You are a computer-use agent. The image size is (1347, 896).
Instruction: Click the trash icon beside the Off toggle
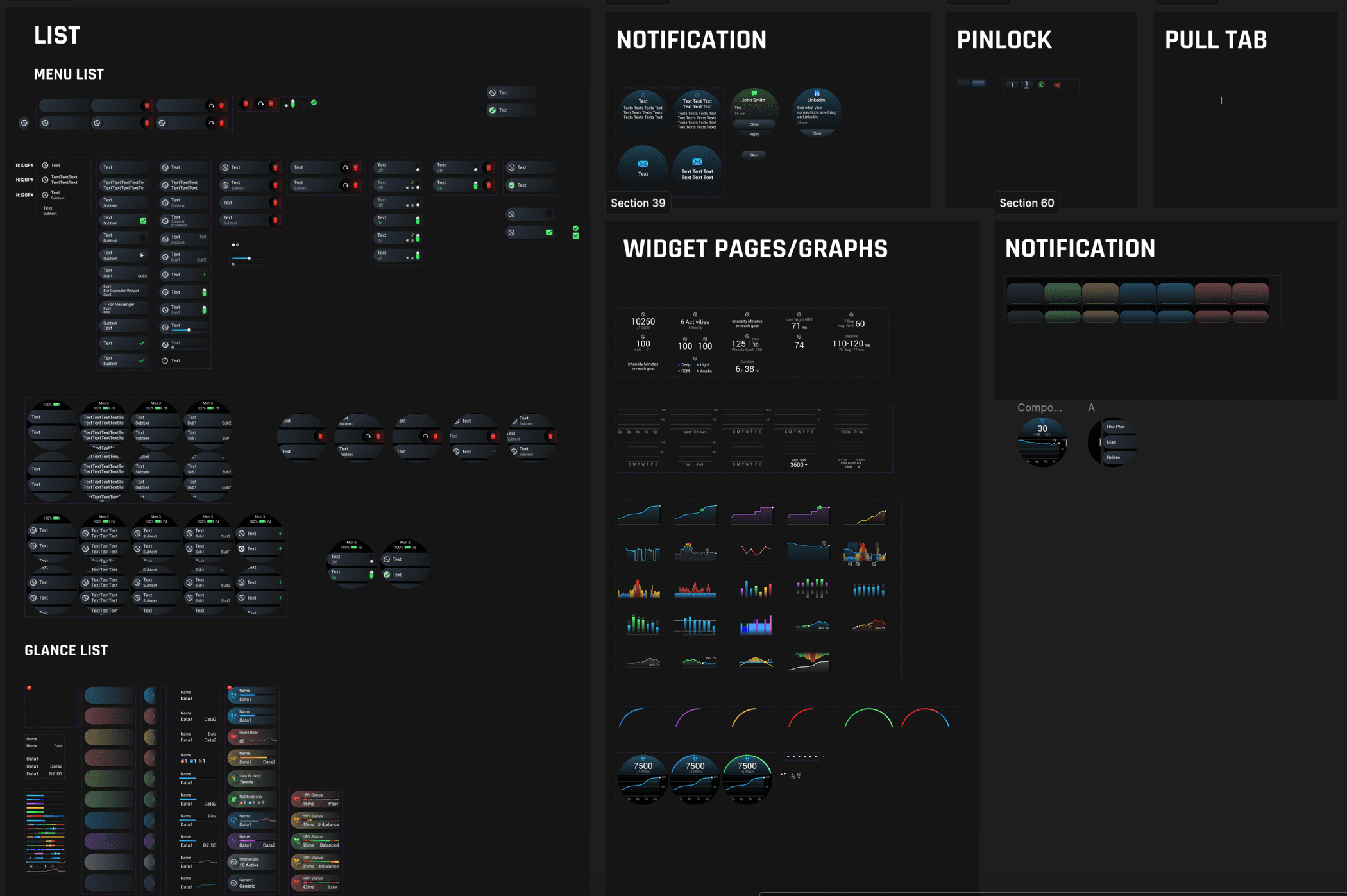click(489, 167)
